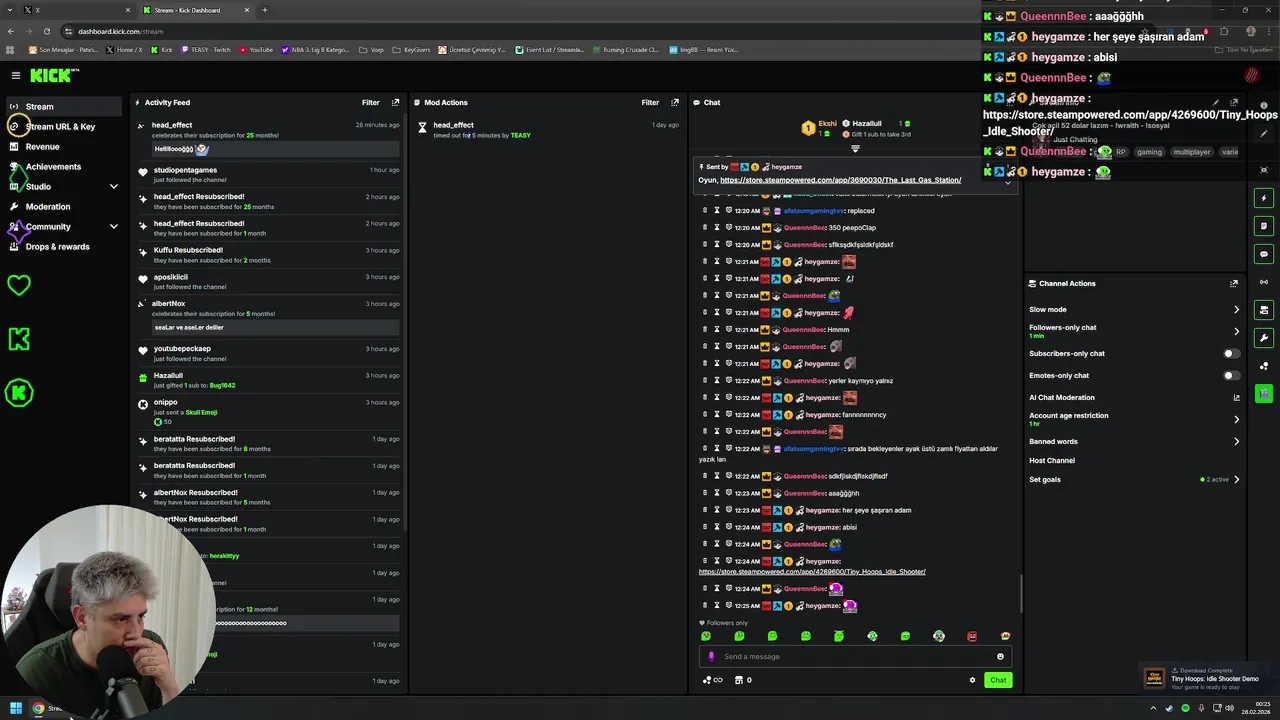Open Revenue in the sidebar
The image size is (1280, 720).
click(63, 147)
